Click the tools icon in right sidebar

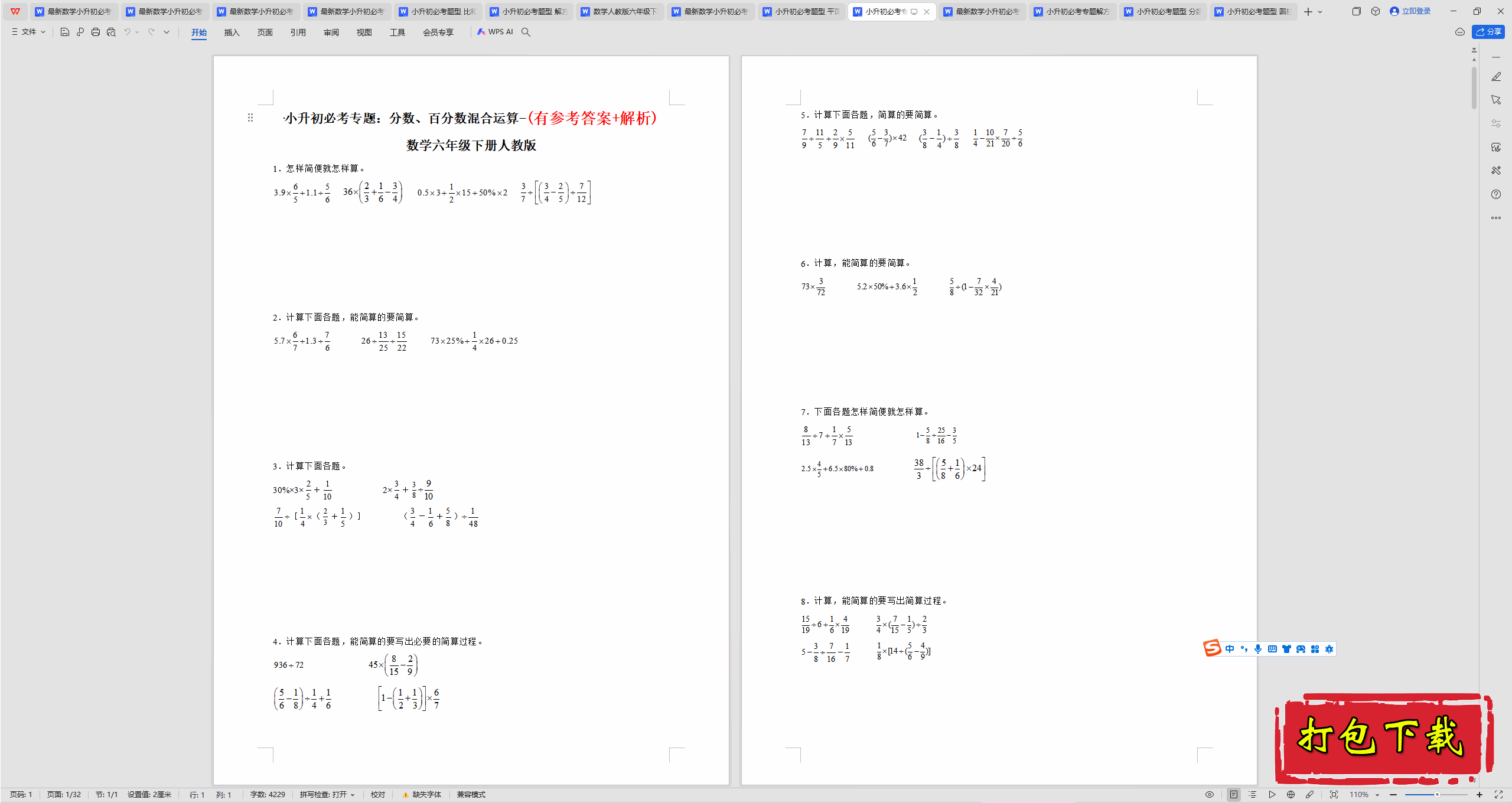tap(1496, 171)
